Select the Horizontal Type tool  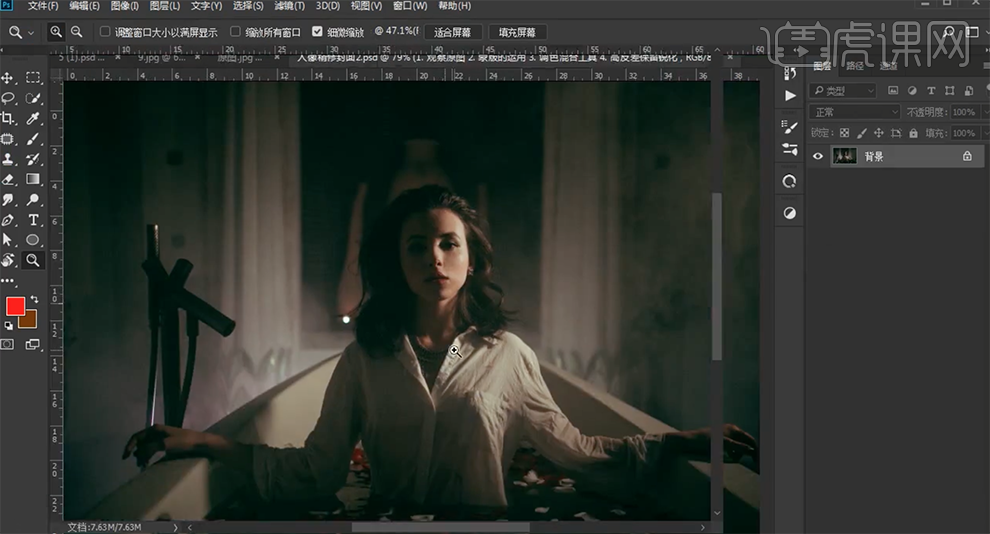[x=33, y=220]
